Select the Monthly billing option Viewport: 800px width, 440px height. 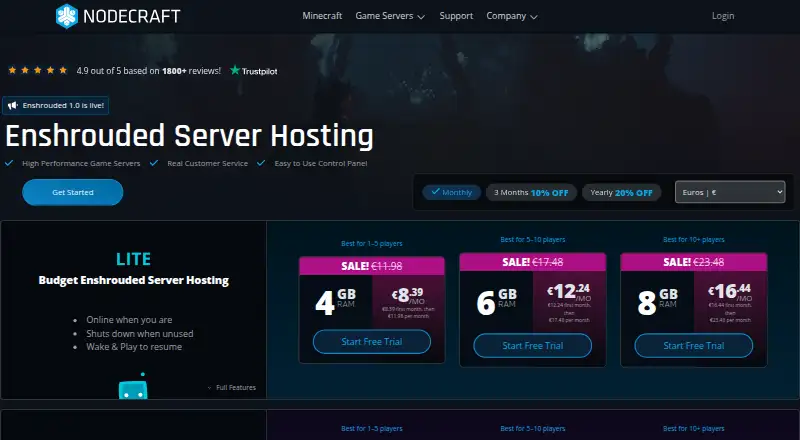[x=452, y=192]
